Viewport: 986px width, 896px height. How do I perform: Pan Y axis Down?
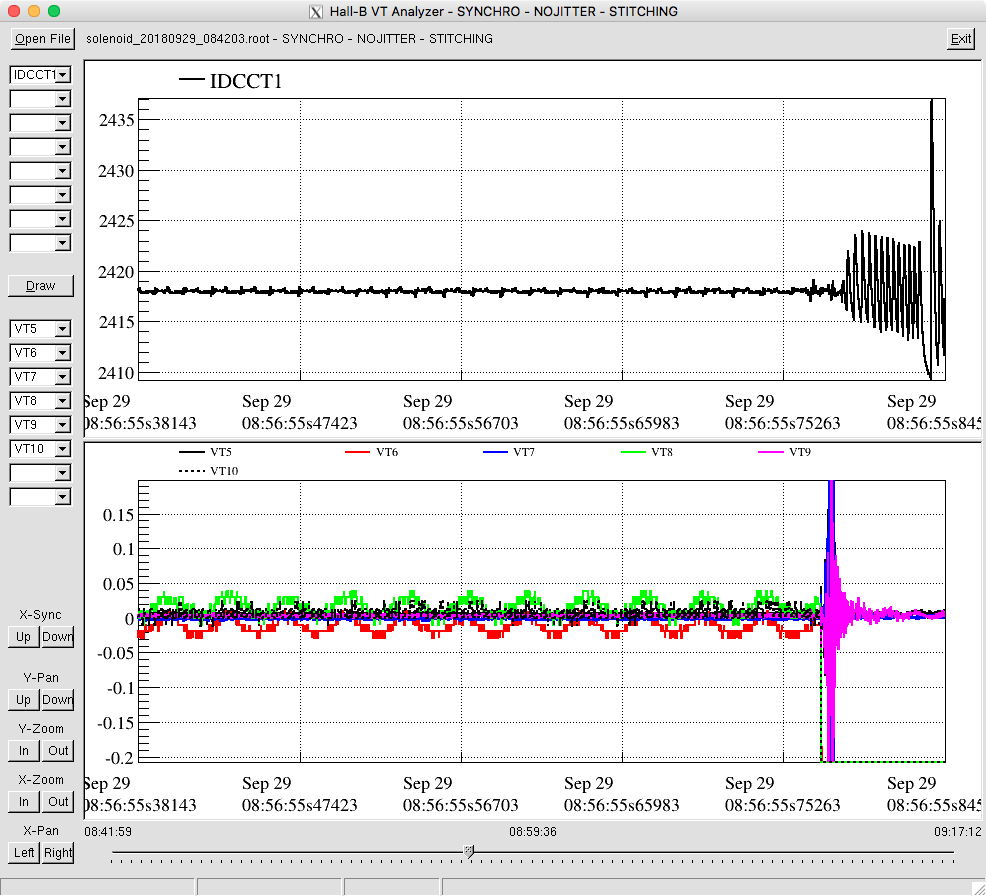pos(58,700)
